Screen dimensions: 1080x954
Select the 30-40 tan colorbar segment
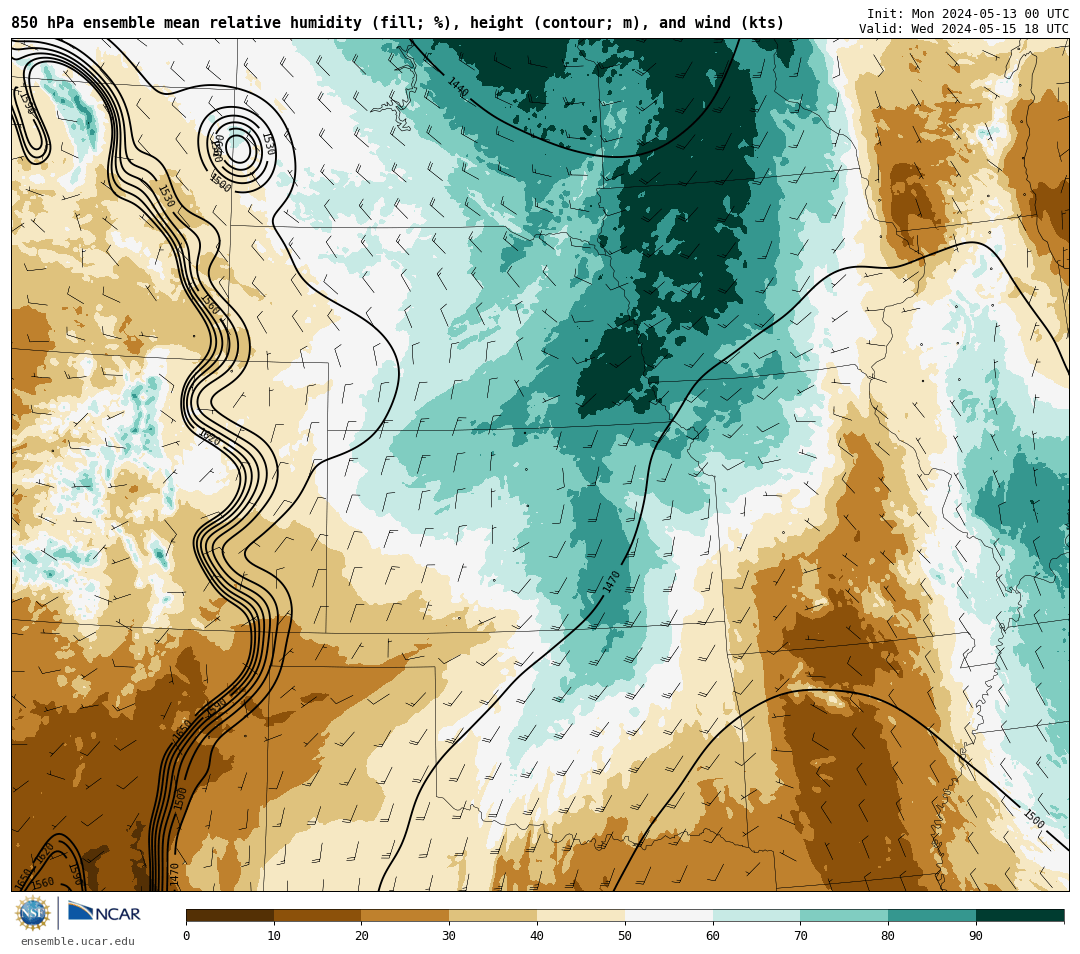[493, 916]
